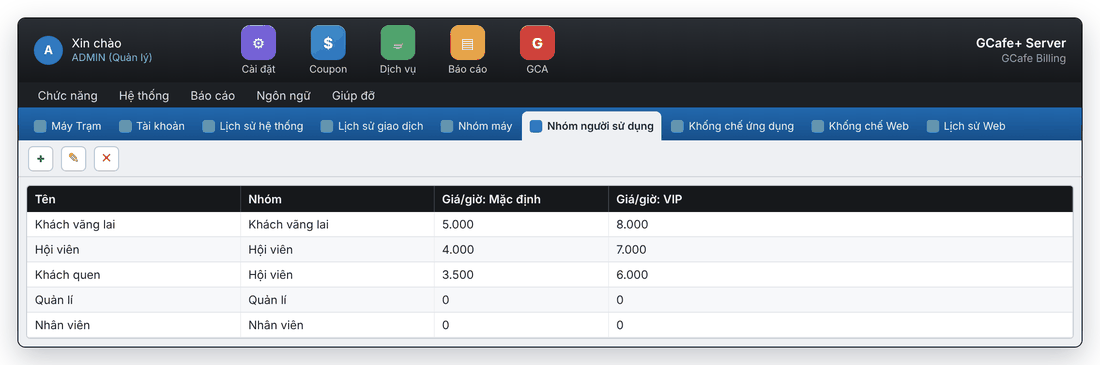1100x365 pixels.
Task: Click icon on Lịch sử hệ thống tab
Action: pos(208,126)
